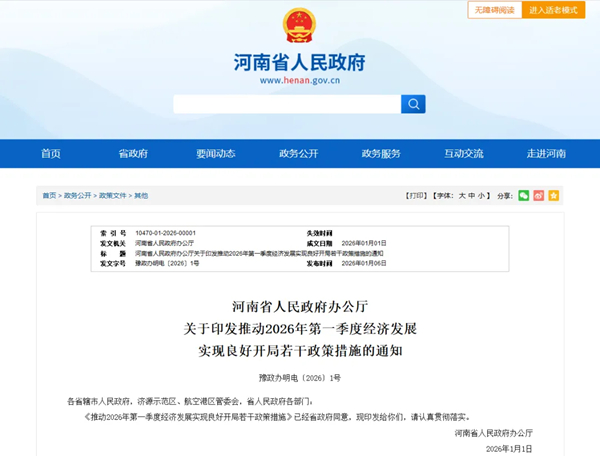Open the 省政府 navigation tab

pos(133,153)
